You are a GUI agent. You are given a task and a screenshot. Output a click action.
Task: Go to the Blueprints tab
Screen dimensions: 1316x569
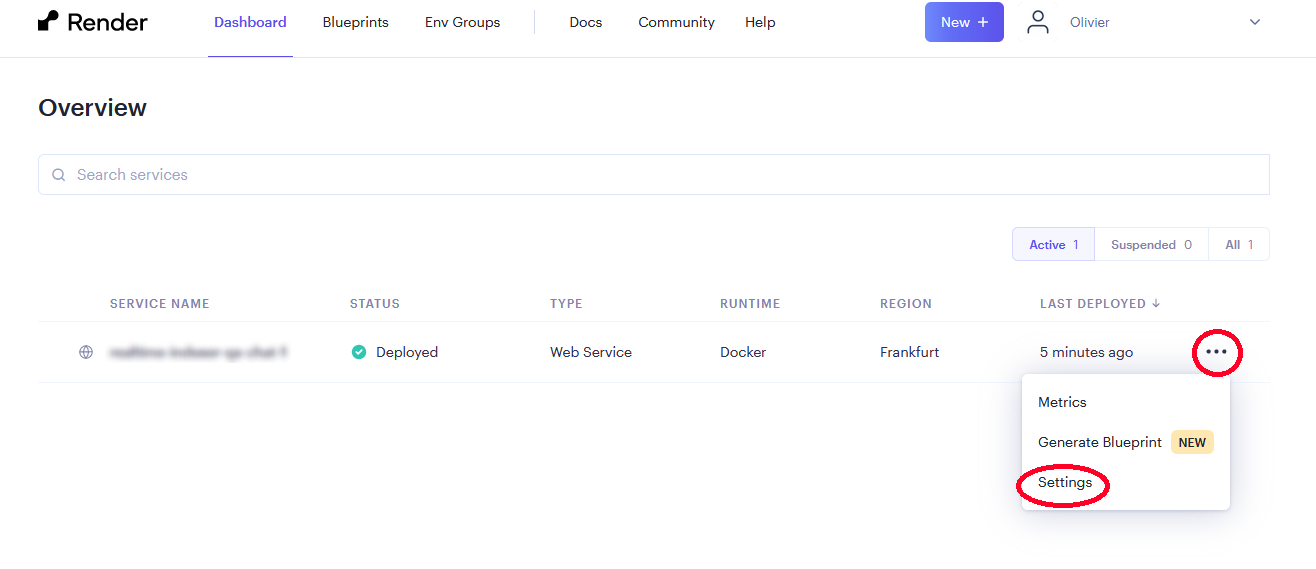coord(355,22)
